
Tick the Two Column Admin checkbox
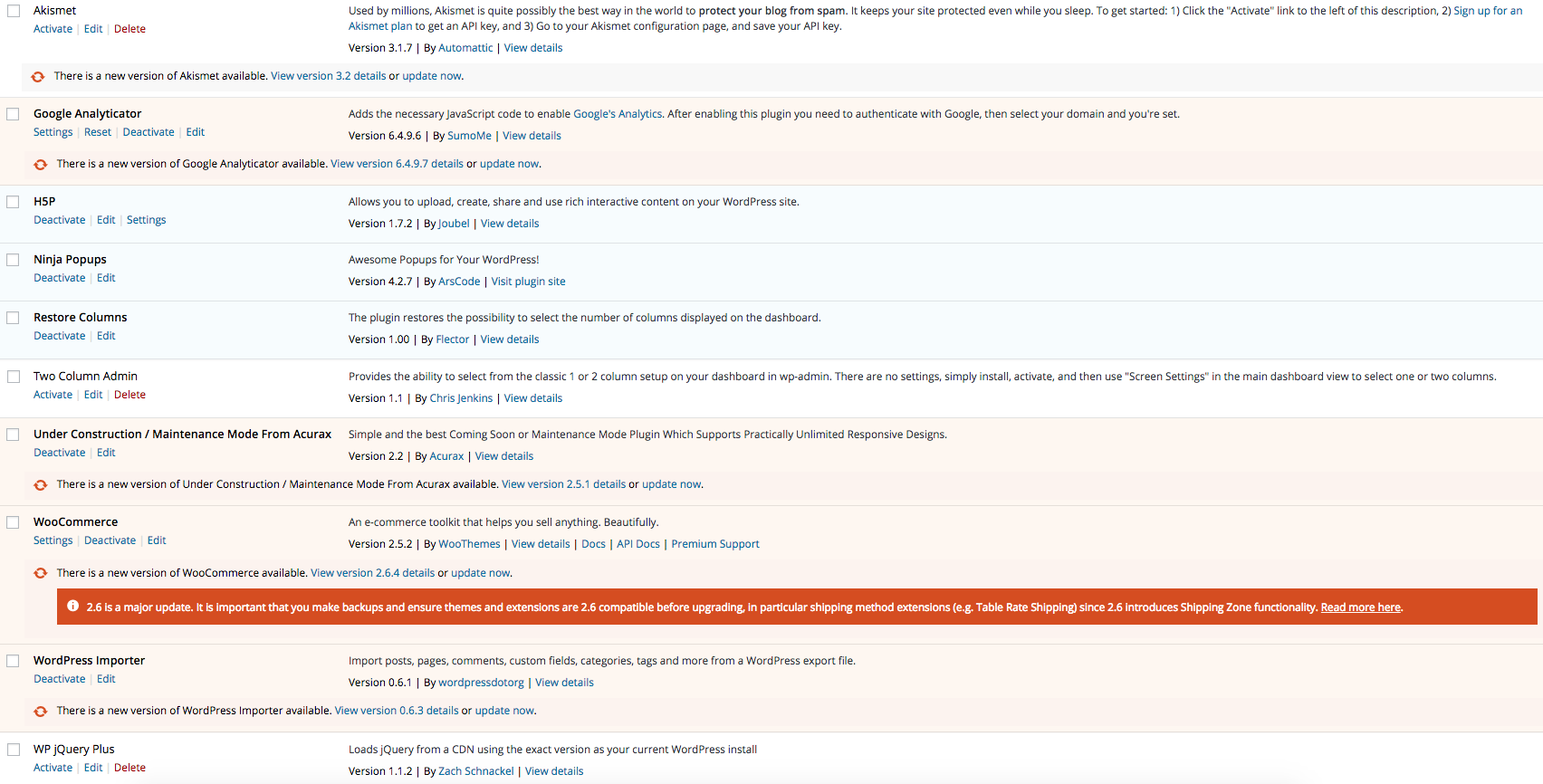[14, 377]
